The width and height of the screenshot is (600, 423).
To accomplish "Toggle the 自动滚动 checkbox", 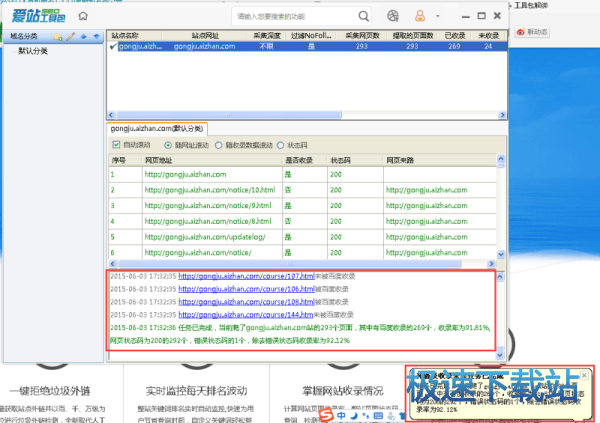I will (116, 145).
